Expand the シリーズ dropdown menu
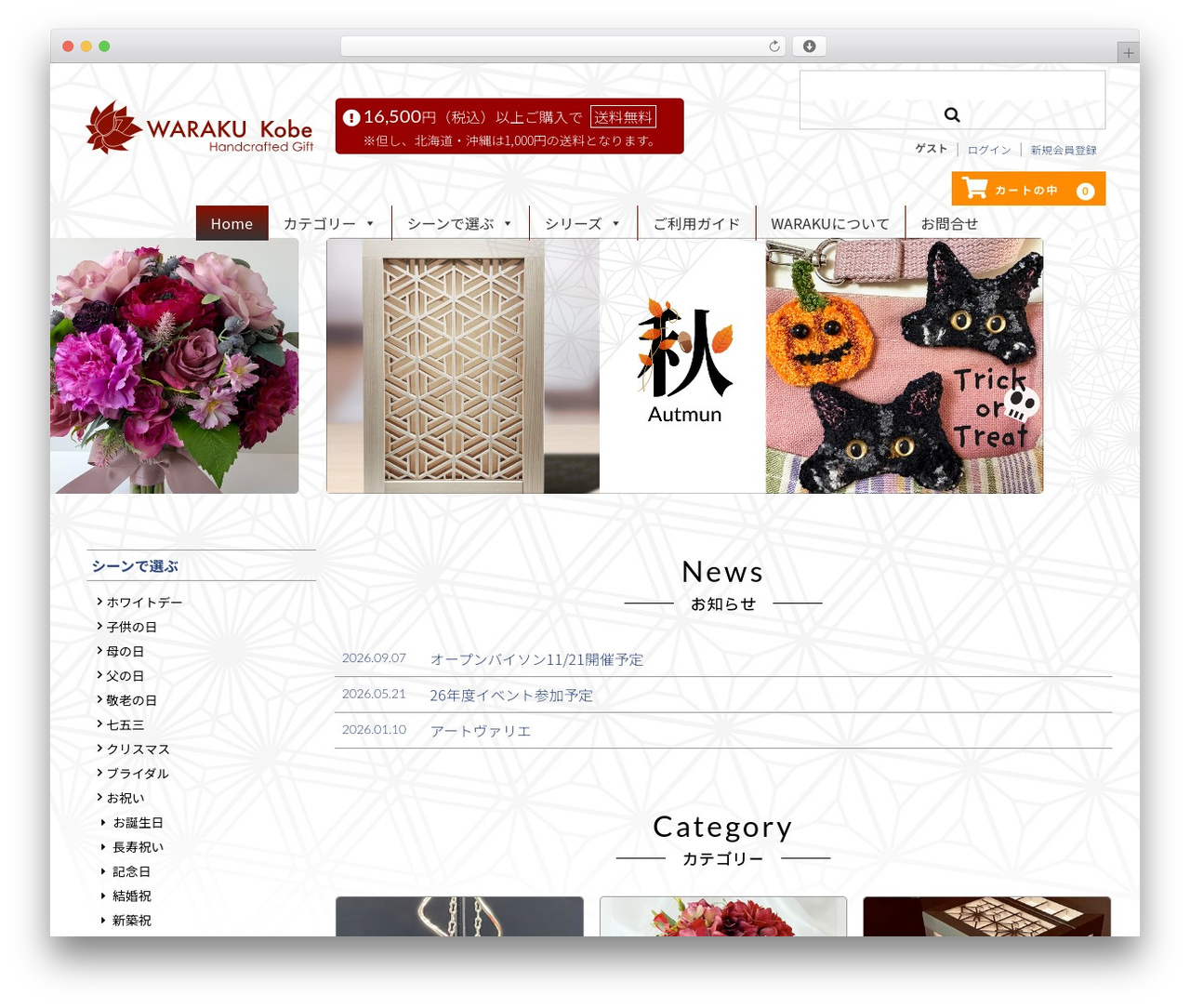 coord(583,224)
